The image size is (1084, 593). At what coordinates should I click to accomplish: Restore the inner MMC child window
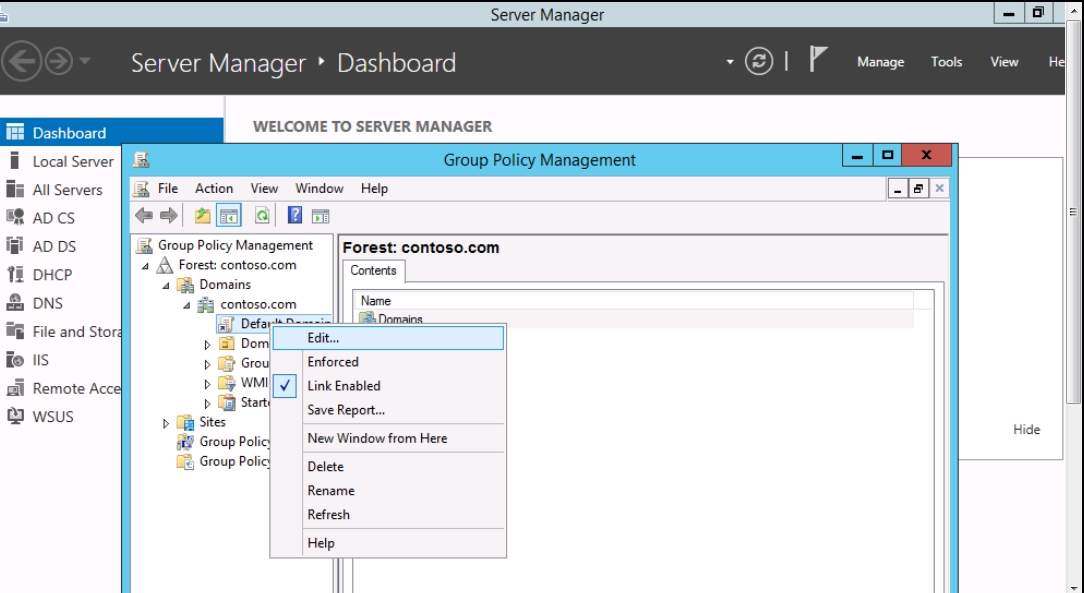917,189
